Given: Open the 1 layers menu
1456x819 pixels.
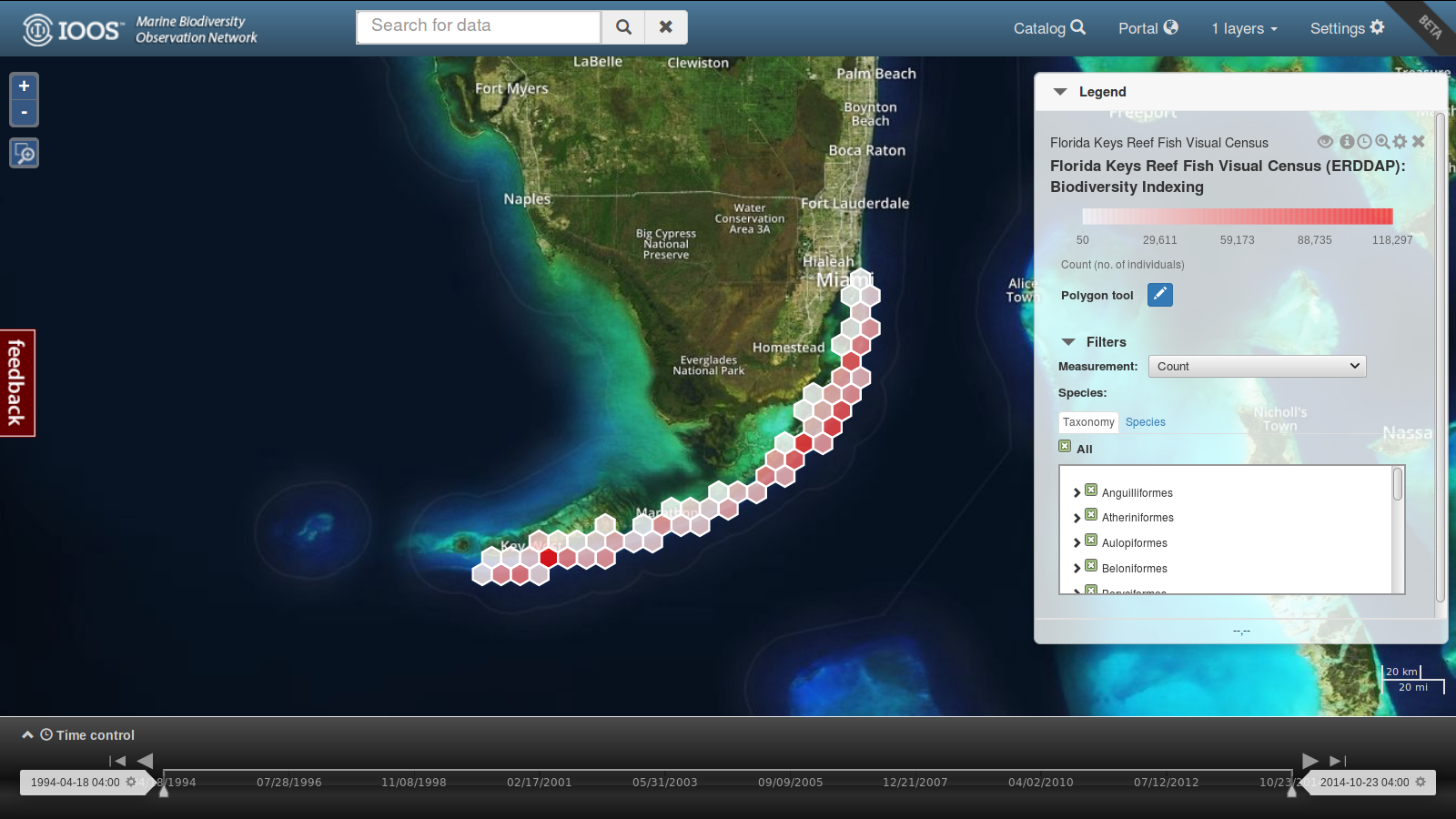Looking at the screenshot, I should [x=1244, y=28].
